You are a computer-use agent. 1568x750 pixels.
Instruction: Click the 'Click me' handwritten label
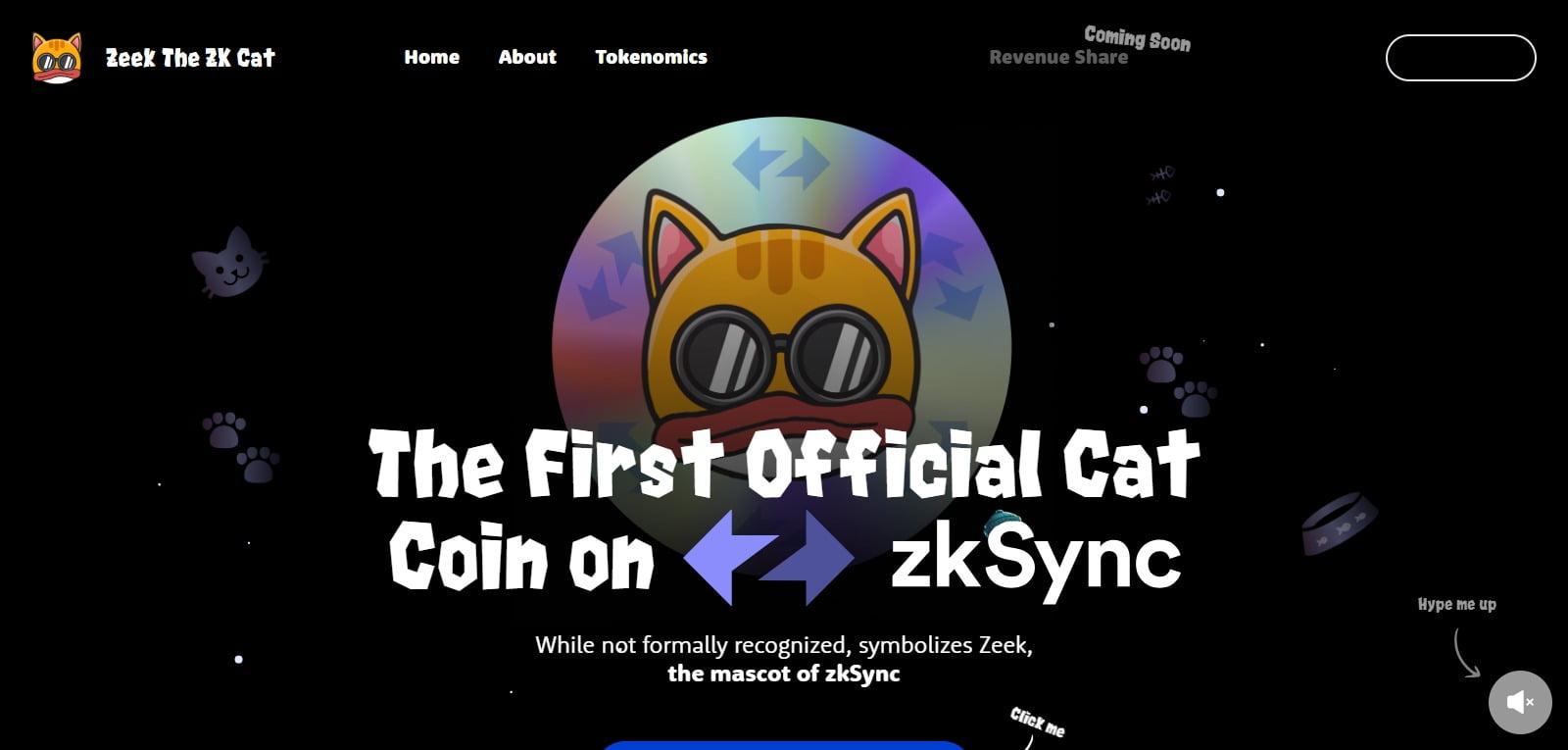[x=1038, y=723]
